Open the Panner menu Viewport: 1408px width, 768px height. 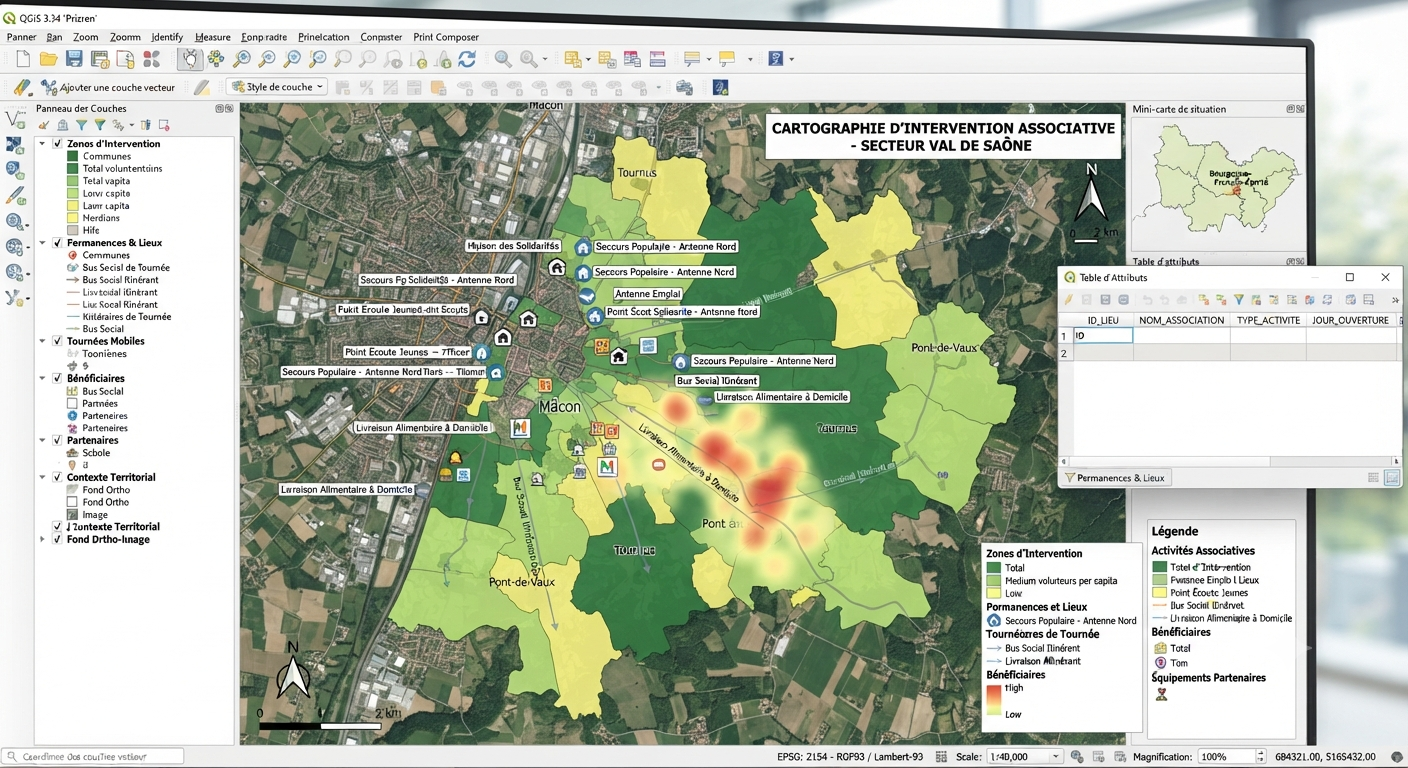(21, 37)
